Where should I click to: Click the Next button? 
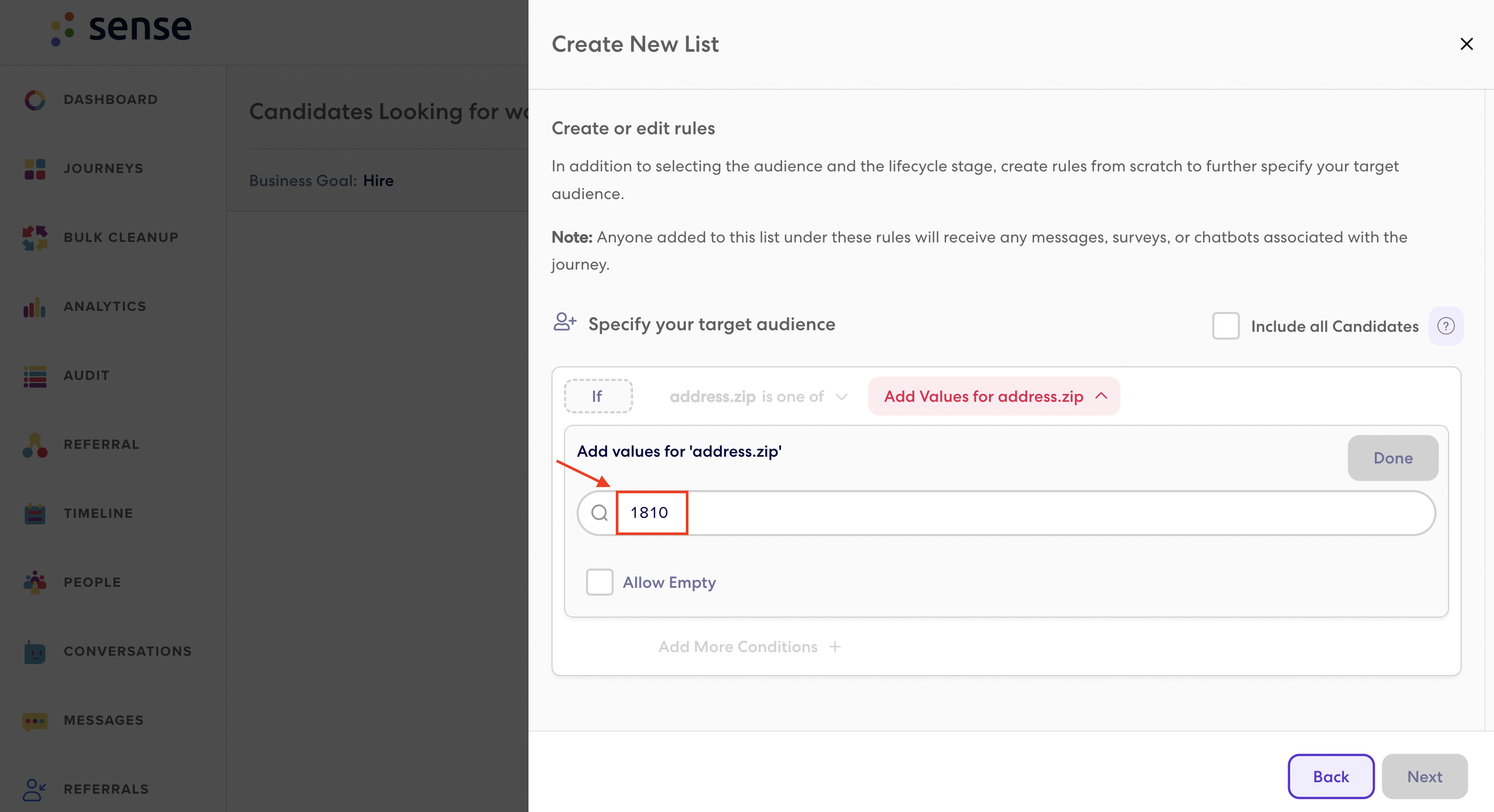1424,776
